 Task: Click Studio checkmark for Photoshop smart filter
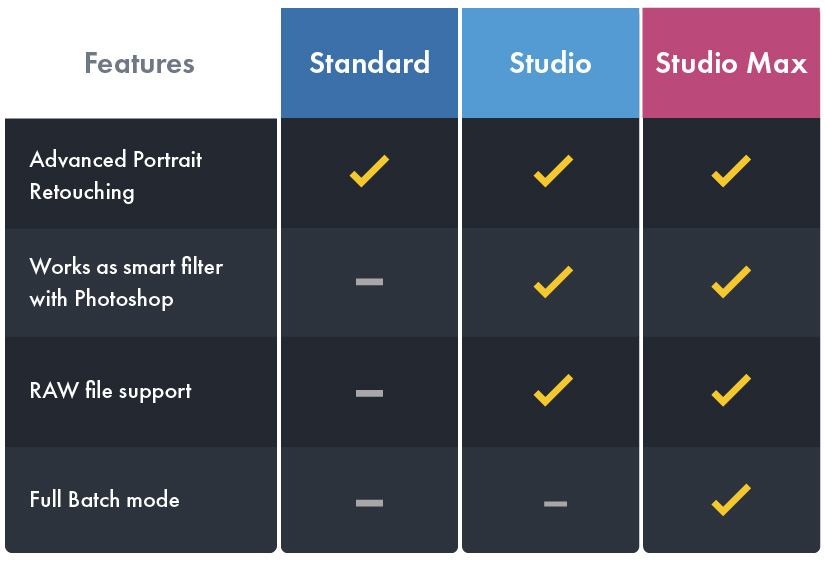[x=553, y=282]
